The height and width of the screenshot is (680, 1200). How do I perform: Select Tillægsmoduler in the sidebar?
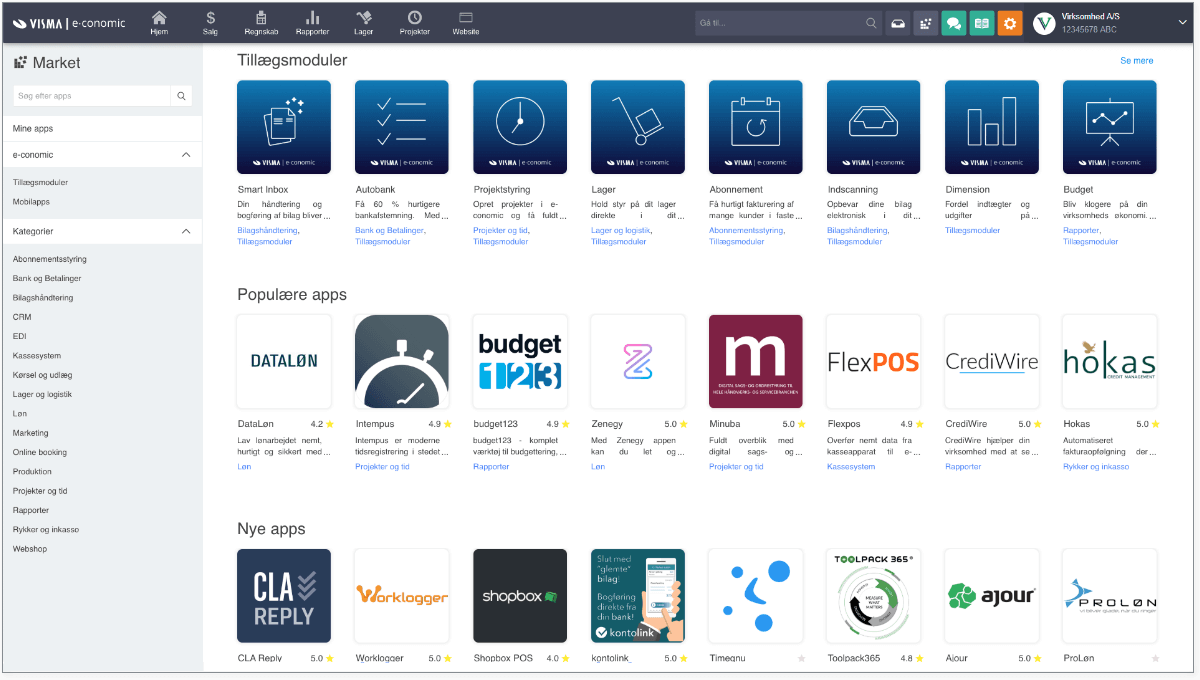pyautogui.click(x=41, y=182)
